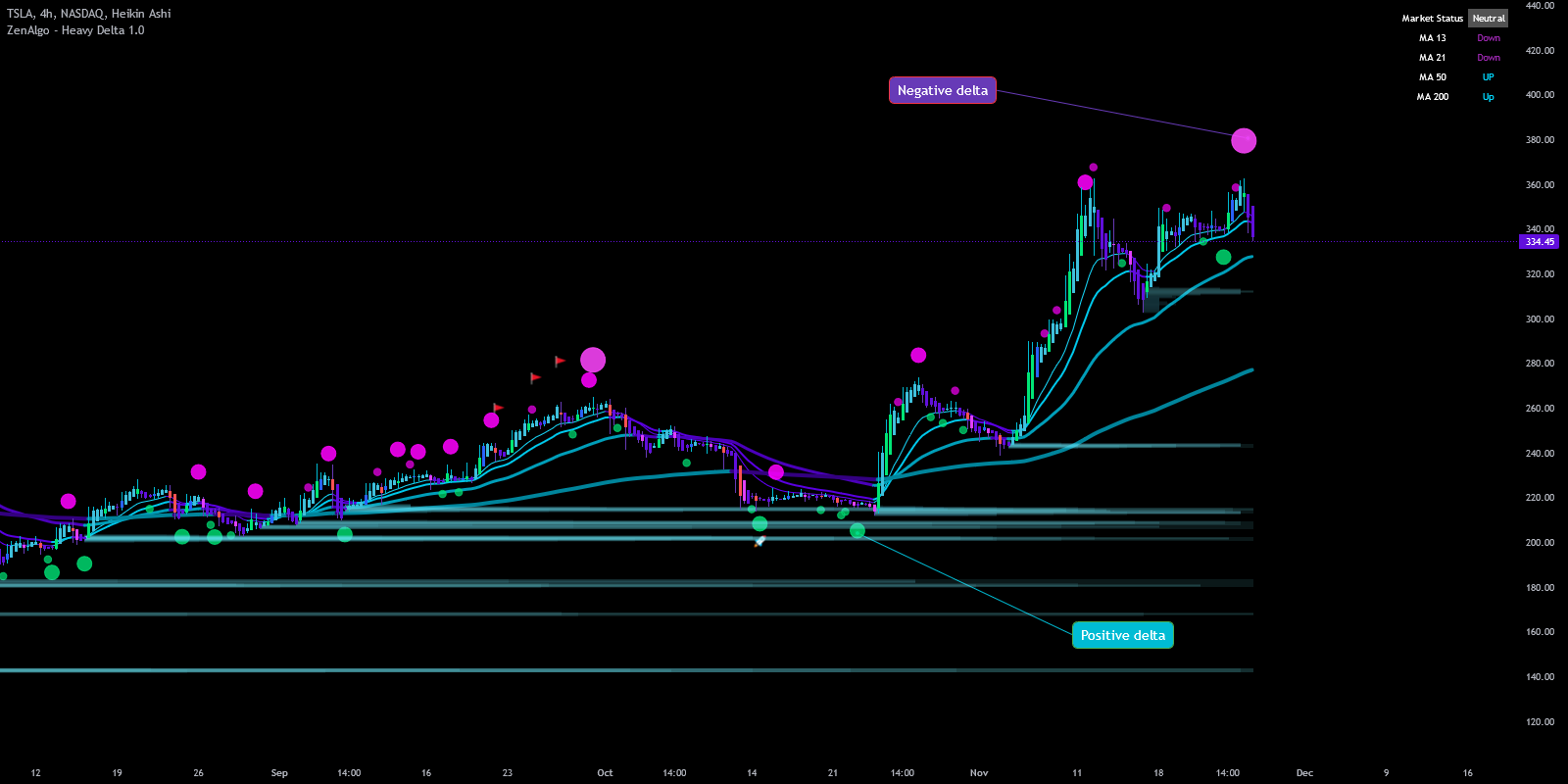This screenshot has height=784, width=1568.
Task: Click the 200.00 level on the price scale
Action: tap(1540, 543)
